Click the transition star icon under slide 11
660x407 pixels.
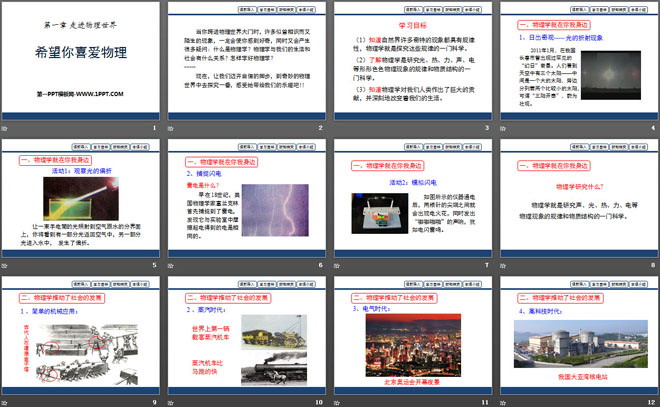(336, 402)
